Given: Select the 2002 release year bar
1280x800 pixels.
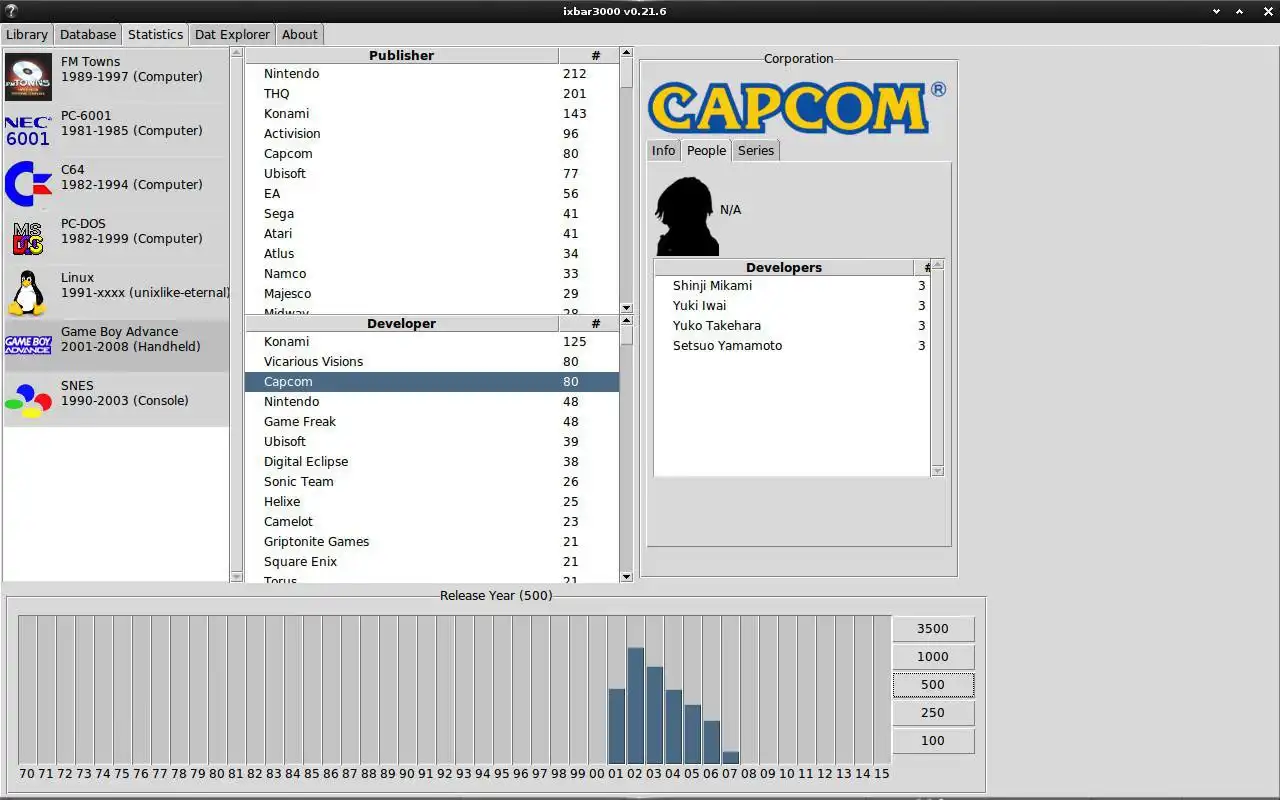Looking at the screenshot, I should pos(636,706).
